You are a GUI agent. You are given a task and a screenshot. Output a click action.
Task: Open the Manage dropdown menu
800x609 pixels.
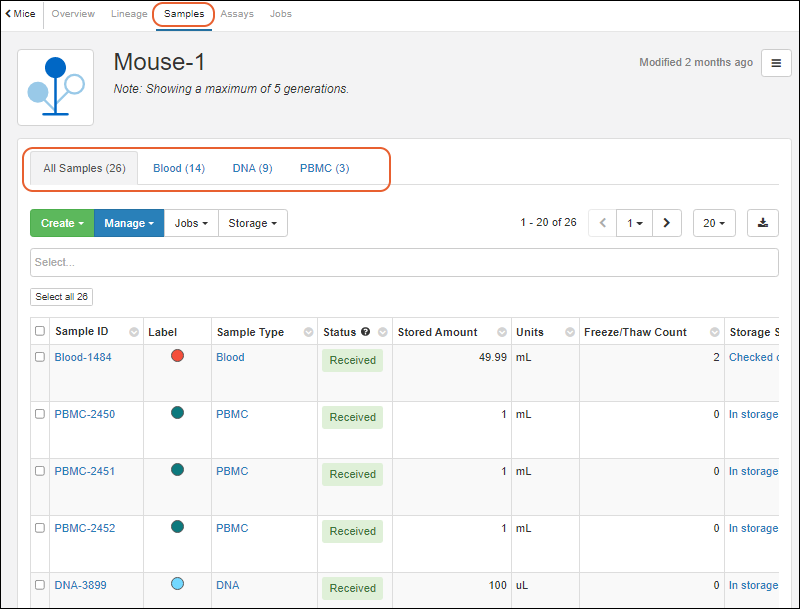point(129,223)
